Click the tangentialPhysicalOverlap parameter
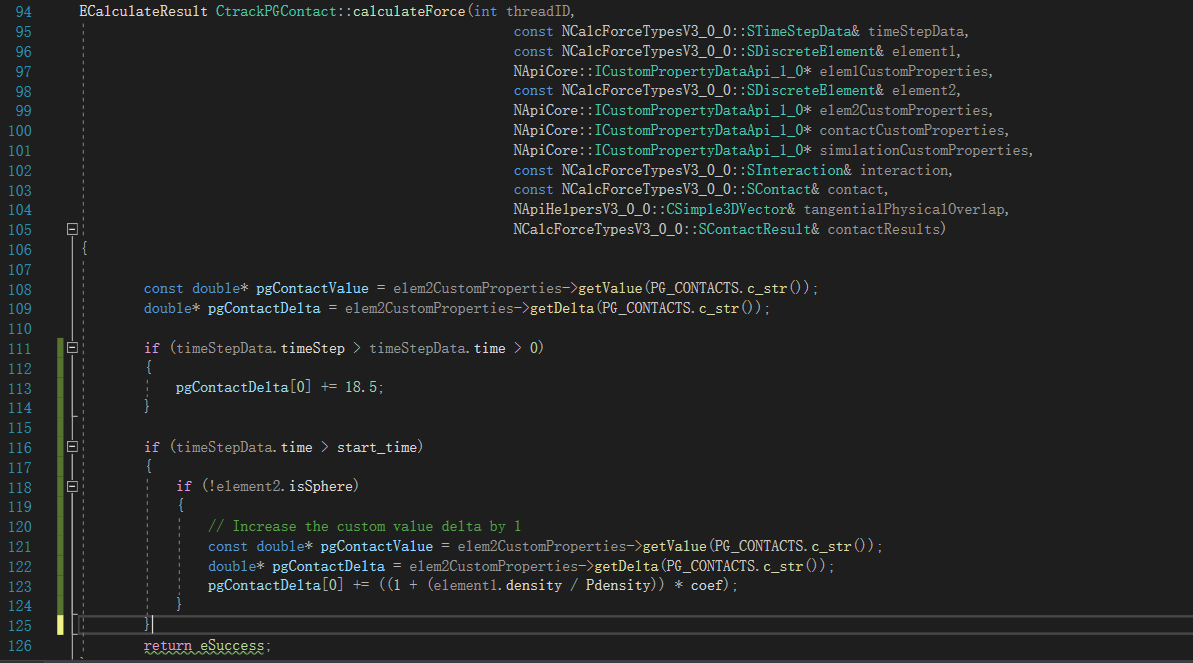The image size is (1193, 663). 905,209
